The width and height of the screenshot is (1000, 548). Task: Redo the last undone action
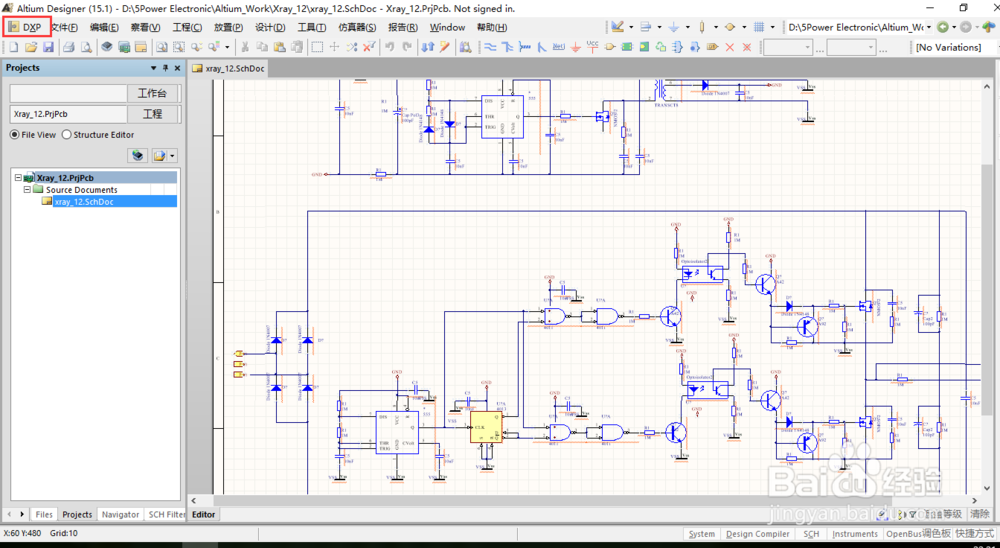point(407,47)
